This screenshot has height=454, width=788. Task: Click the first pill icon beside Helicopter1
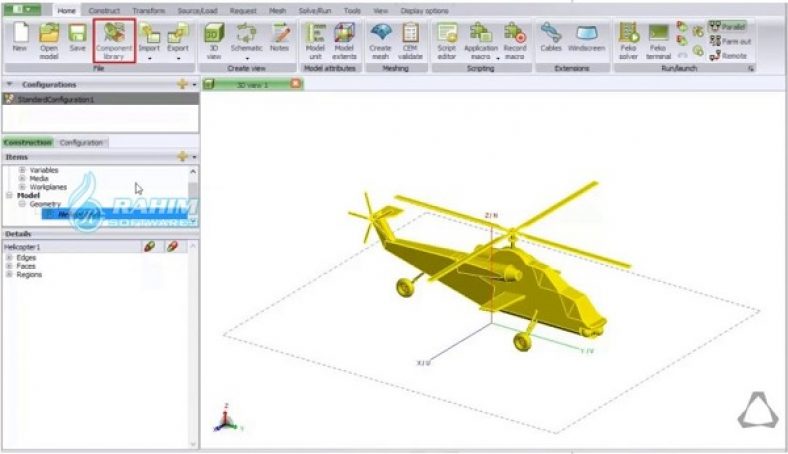149,246
